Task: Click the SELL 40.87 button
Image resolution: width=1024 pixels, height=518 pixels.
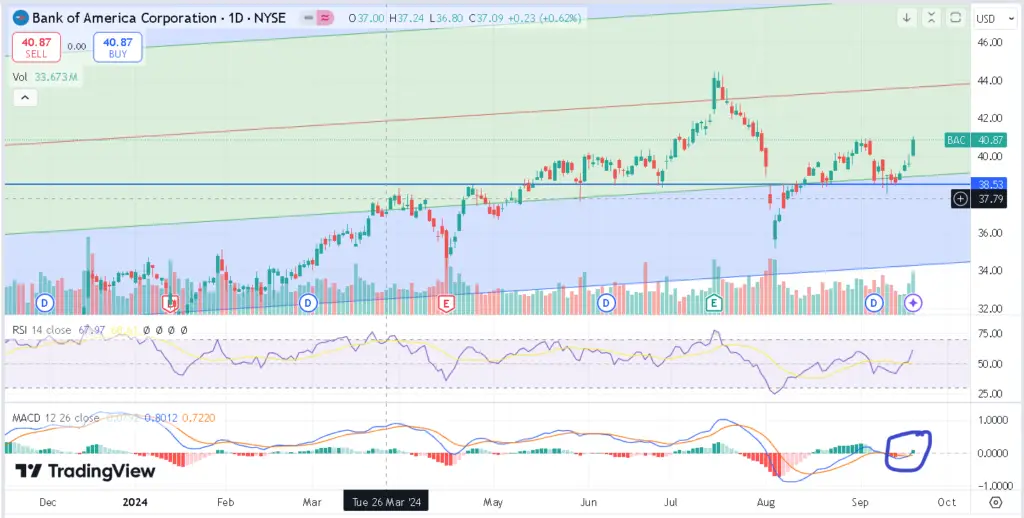Action: coord(37,48)
